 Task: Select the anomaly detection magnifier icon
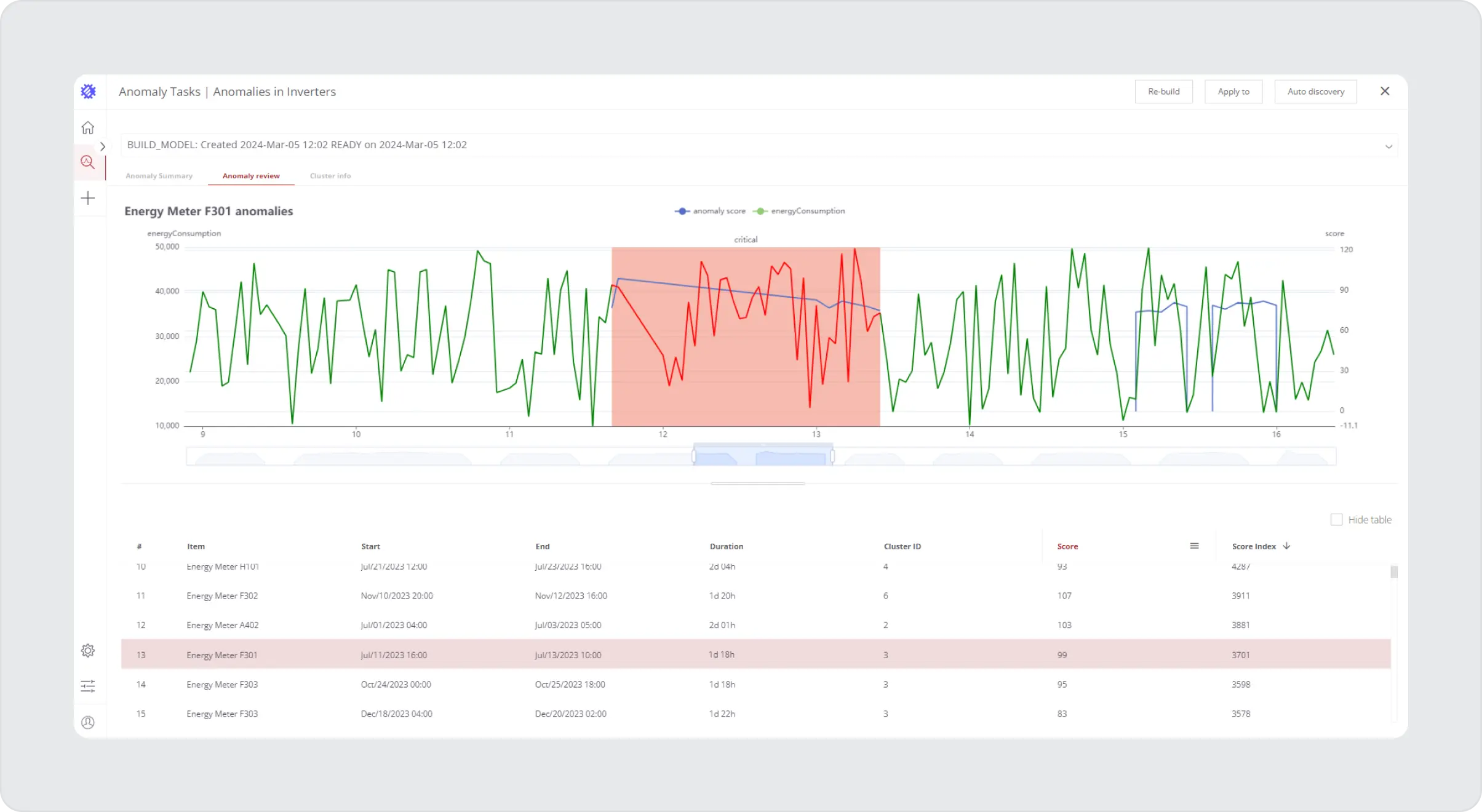click(x=88, y=162)
